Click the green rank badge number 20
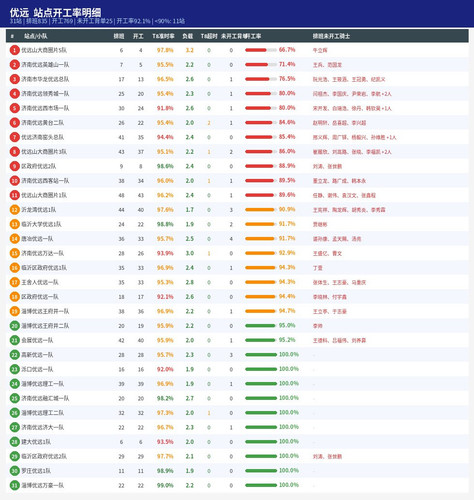This screenshot has height=500, width=474. pyautogui.click(x=14, y=326)
